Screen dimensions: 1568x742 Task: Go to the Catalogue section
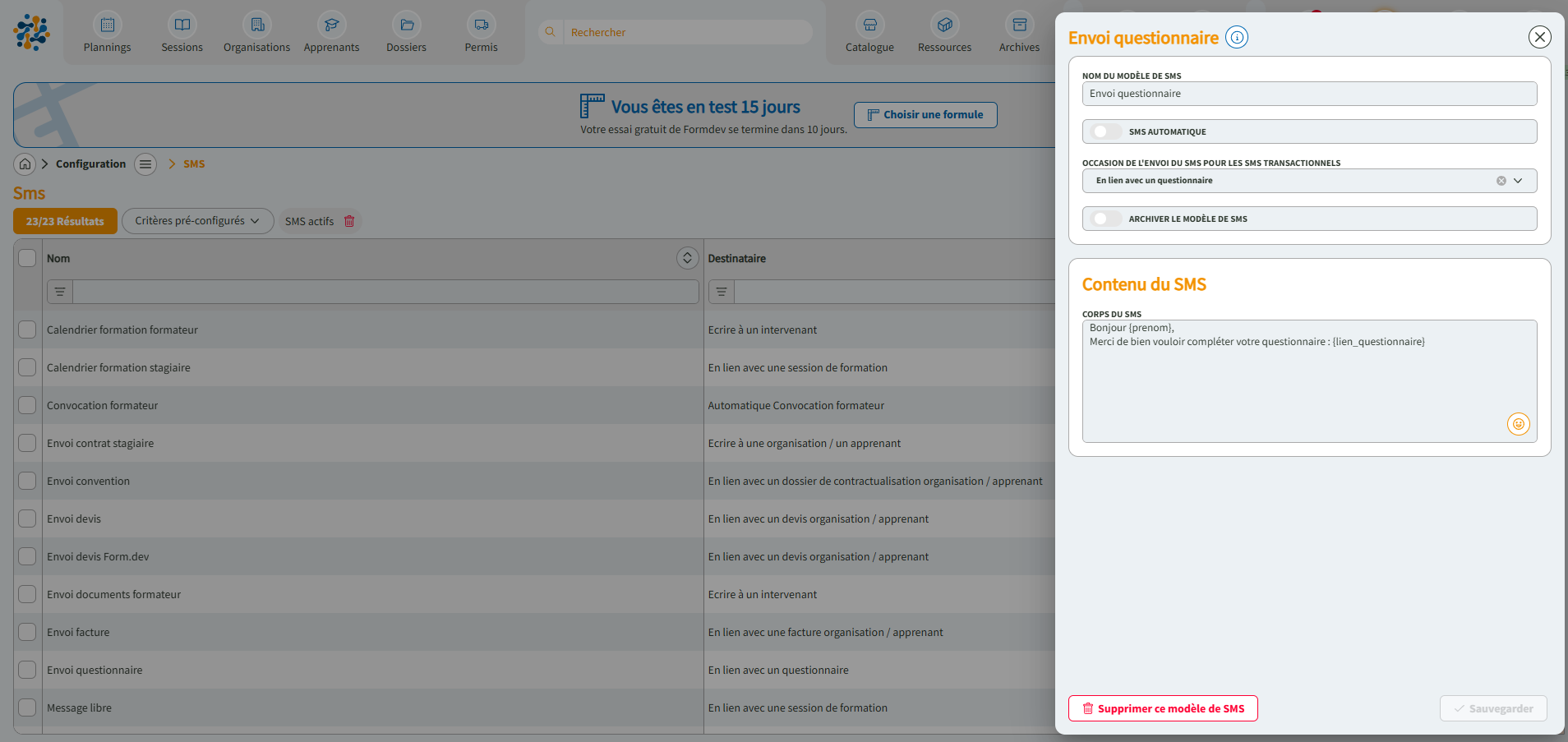click(869, 34)
